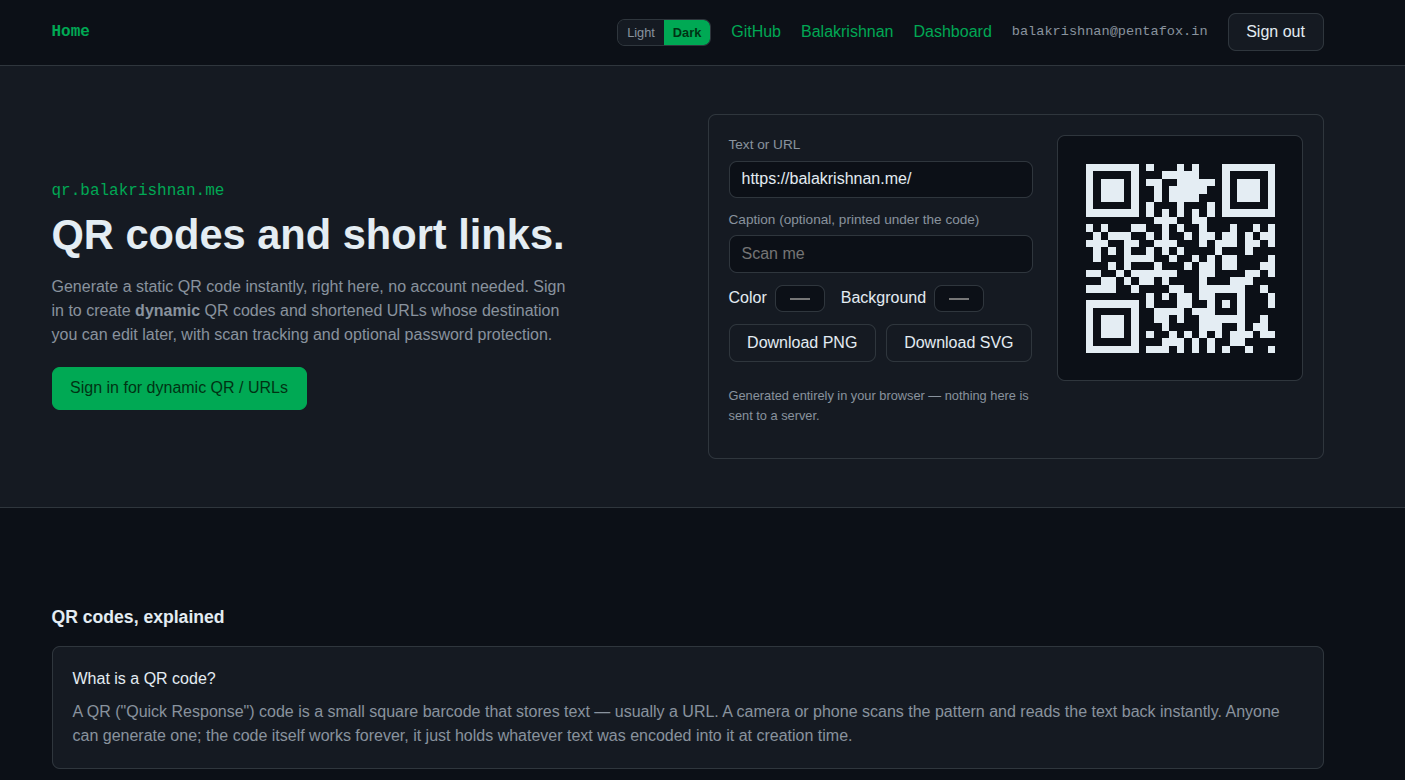Click the qr.balakrishnan.me site label
This screenshot has width=1405, height=780.
tap(138, 190)
